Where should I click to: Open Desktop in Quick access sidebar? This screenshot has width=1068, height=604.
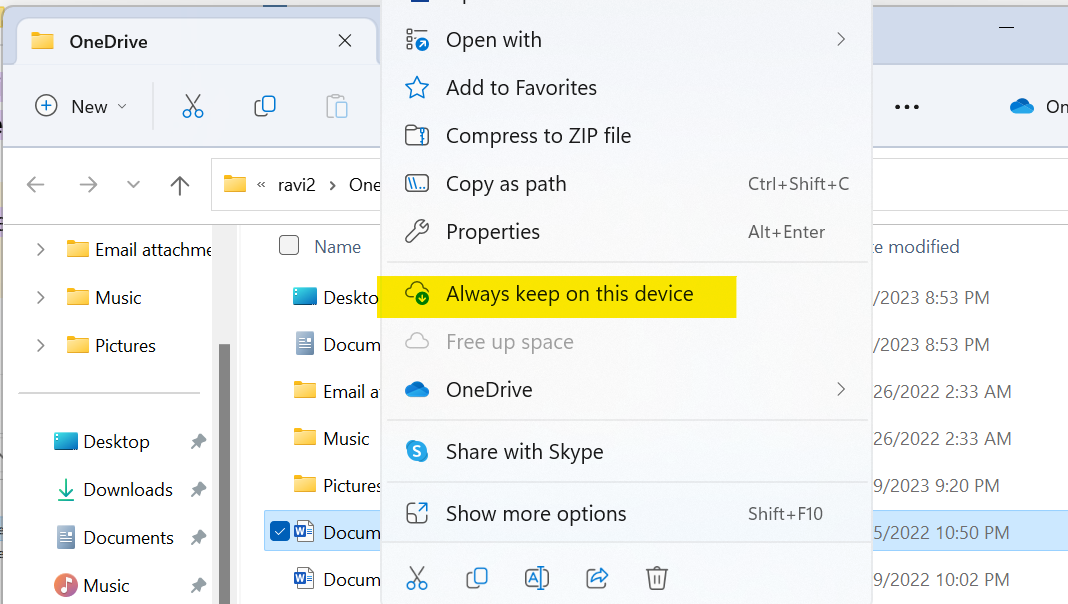point(116,442)
